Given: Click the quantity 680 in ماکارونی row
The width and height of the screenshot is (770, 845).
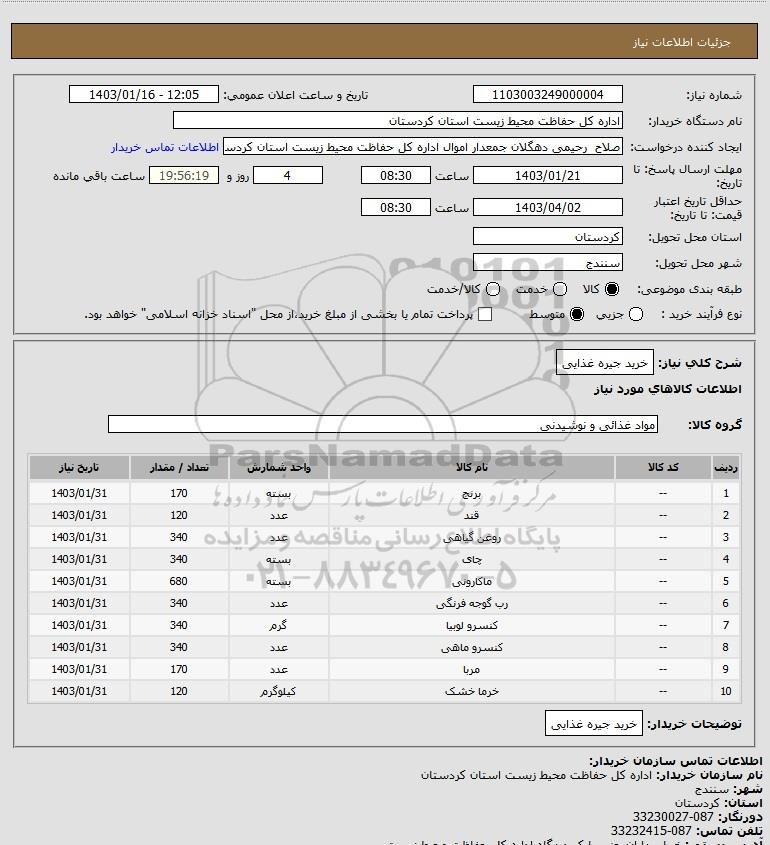Looking at the screenshot, I should coord(179,581).
